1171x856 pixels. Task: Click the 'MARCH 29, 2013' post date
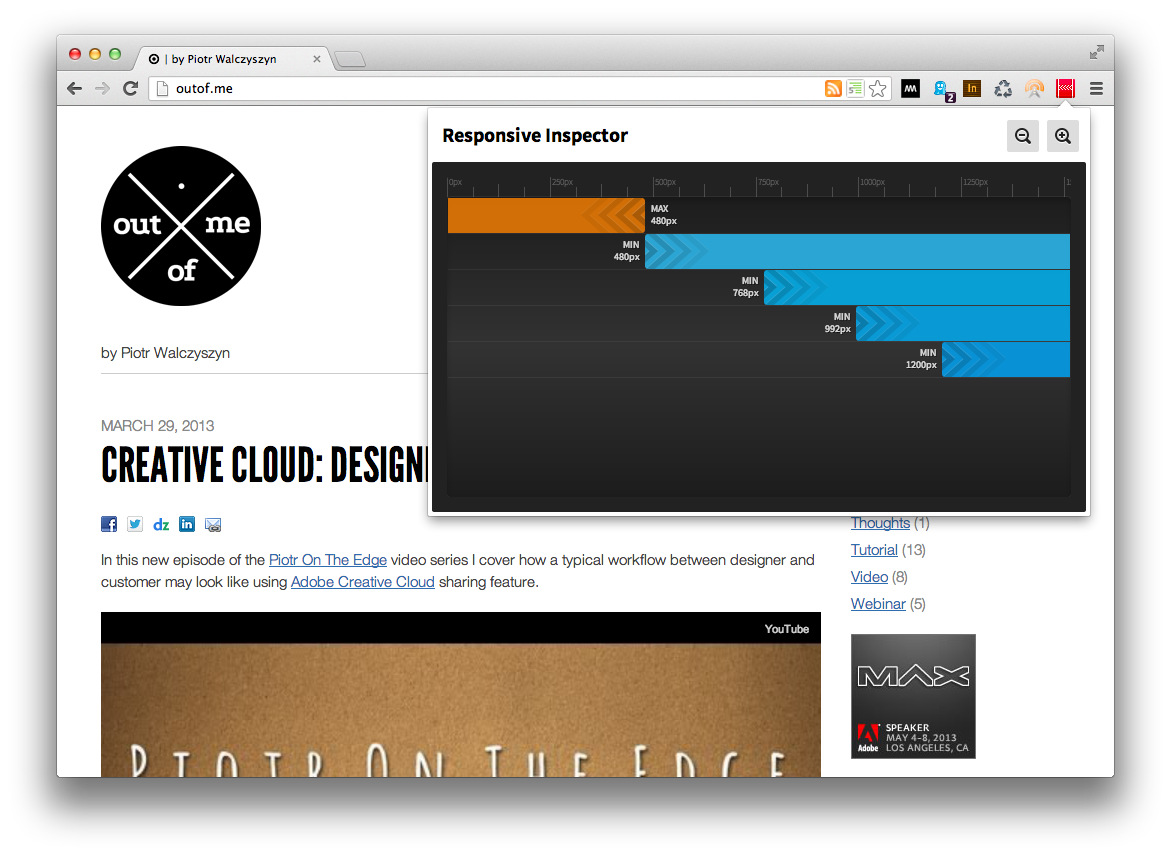click(158, 426)
